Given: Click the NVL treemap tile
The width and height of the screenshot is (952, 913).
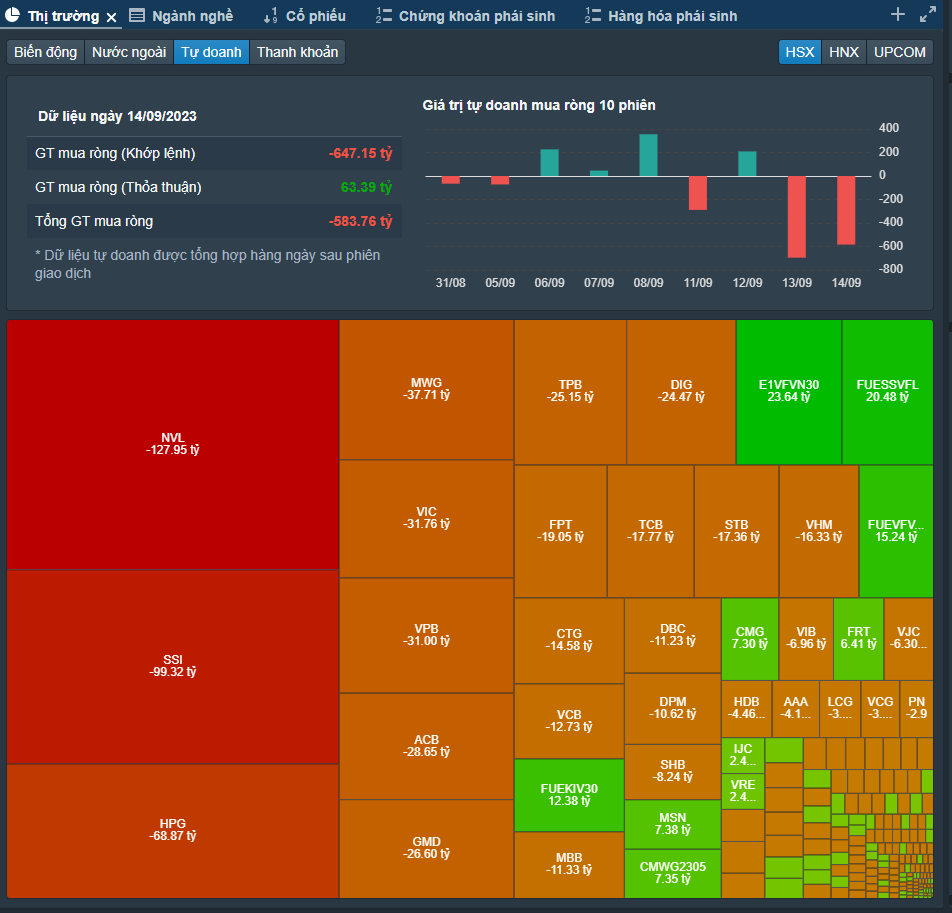Looking at the screenshot, I should tap(172, 444).
